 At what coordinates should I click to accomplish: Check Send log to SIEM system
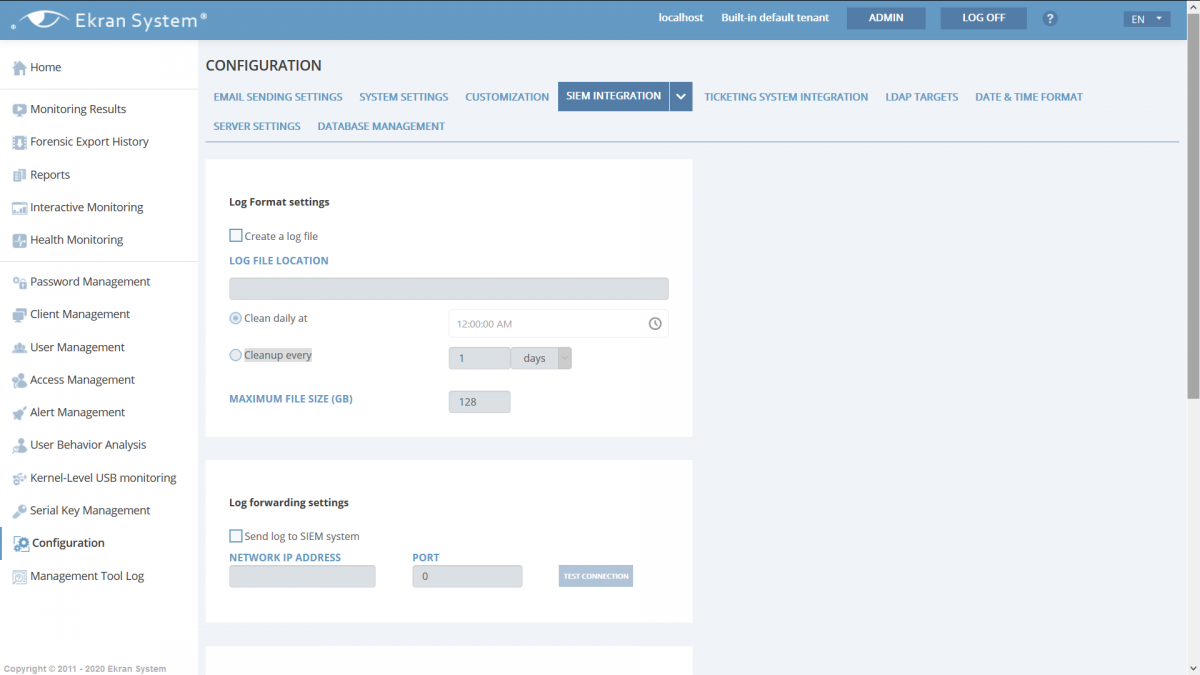[x=236, y=536]
